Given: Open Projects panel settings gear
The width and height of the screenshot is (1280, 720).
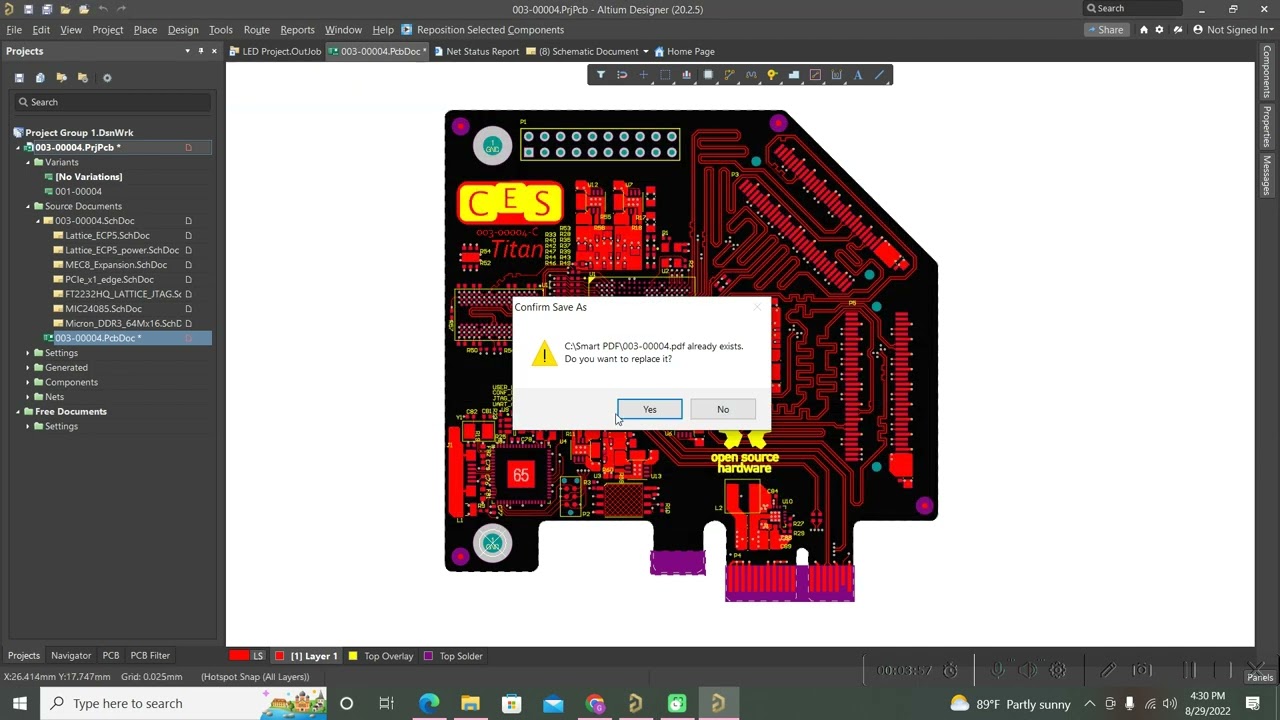Looking at the screenshot, I should tap(107, 78).
